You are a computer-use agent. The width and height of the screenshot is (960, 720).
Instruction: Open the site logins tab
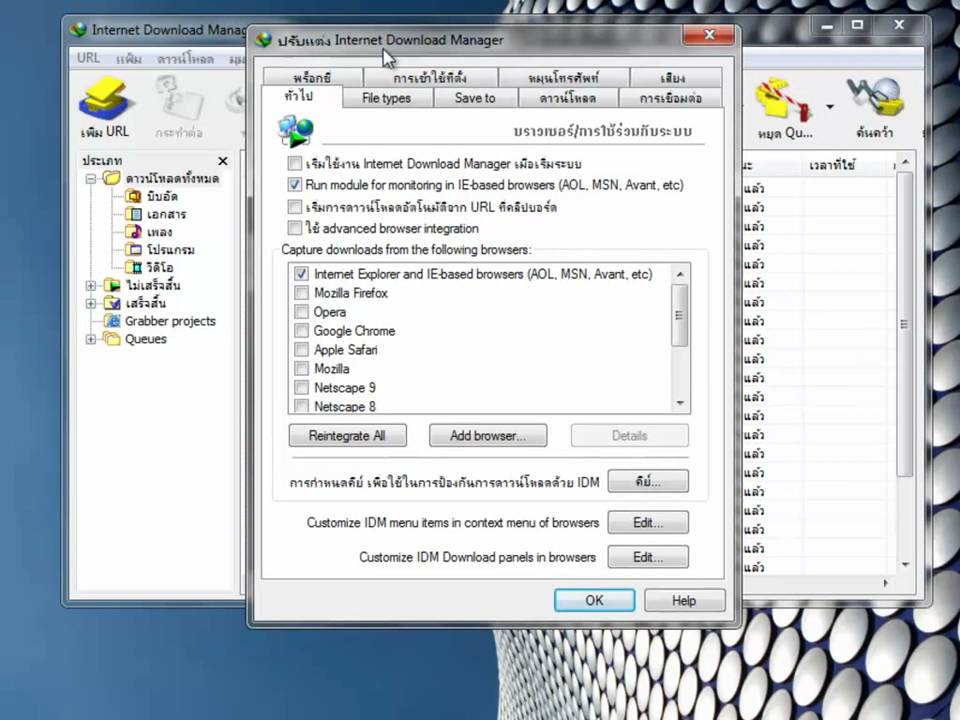(x=430, y=78)
